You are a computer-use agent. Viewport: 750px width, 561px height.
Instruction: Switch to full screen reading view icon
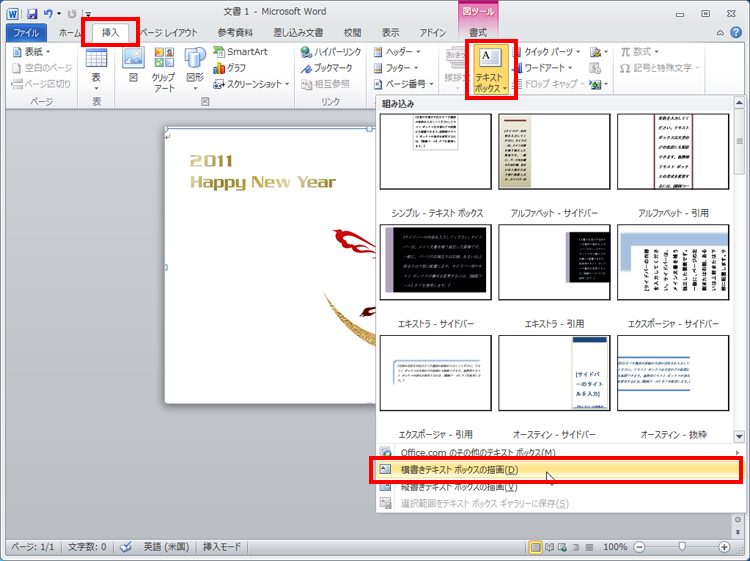pyautogui.click(x=550, y=547)
